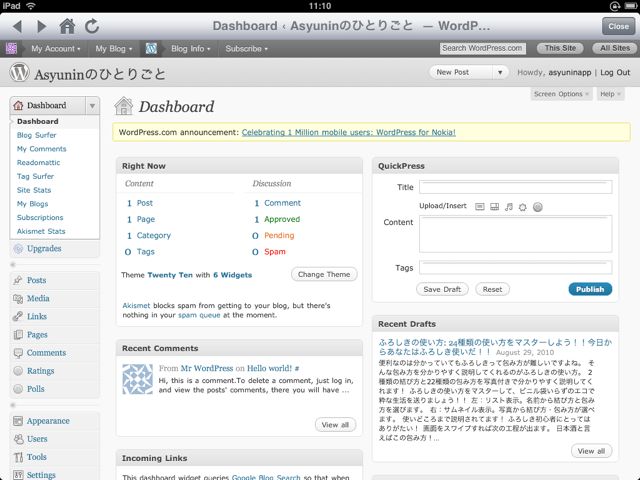Image resolution: width=640 pixels, height=480 pixels.
Task: Open Blog Surfer in the Dashboard submenu
Action: click(36, 135)
